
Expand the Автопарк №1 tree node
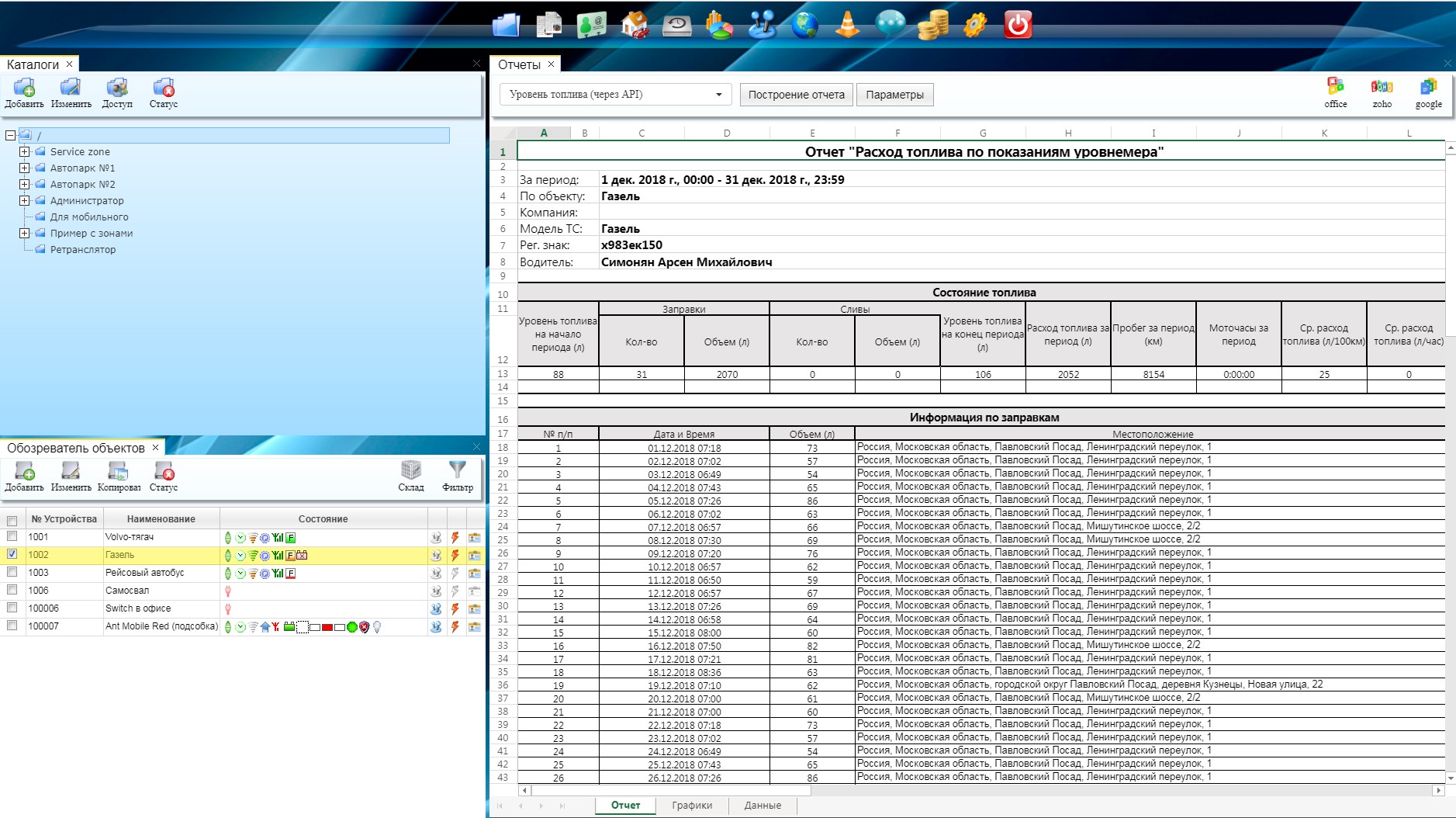click(25, 168)
